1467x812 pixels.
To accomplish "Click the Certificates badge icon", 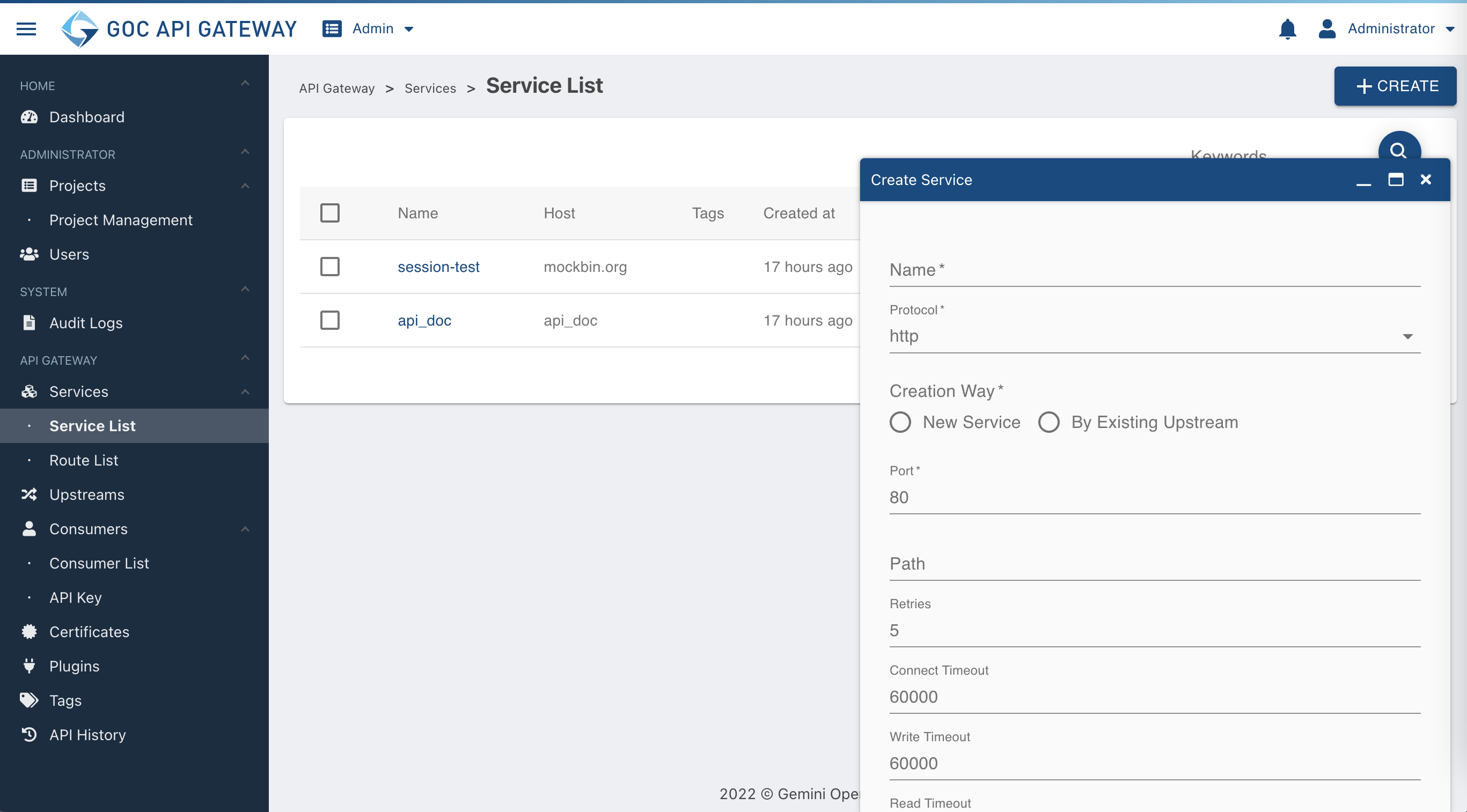I will (x=29, y=632).
